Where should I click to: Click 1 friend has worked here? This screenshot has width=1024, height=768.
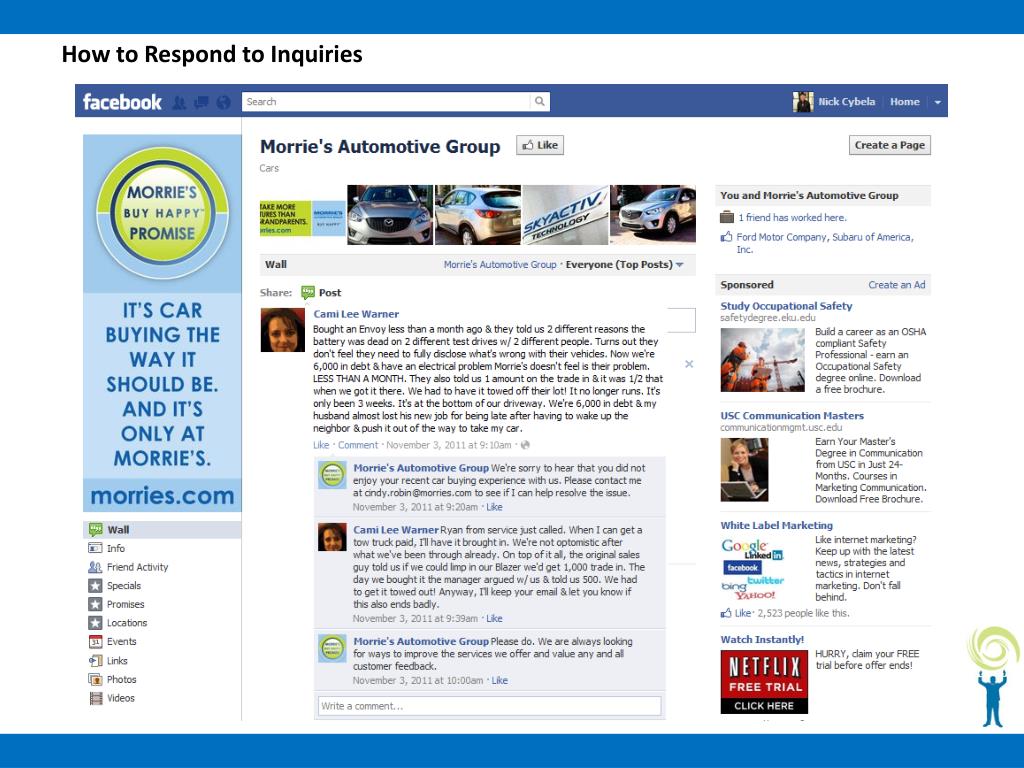tap(792, 217)
